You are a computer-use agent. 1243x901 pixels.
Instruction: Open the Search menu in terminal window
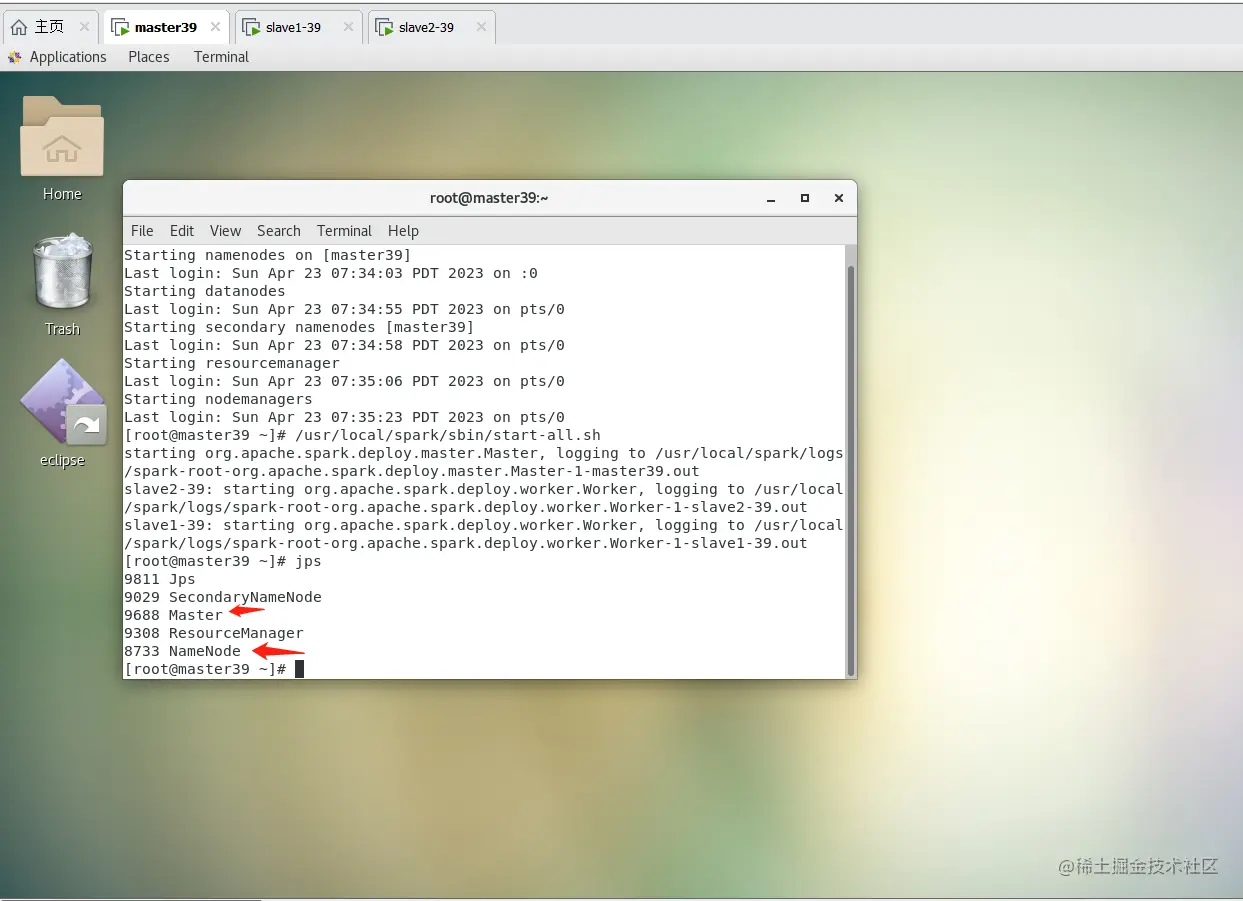point(278,230)
